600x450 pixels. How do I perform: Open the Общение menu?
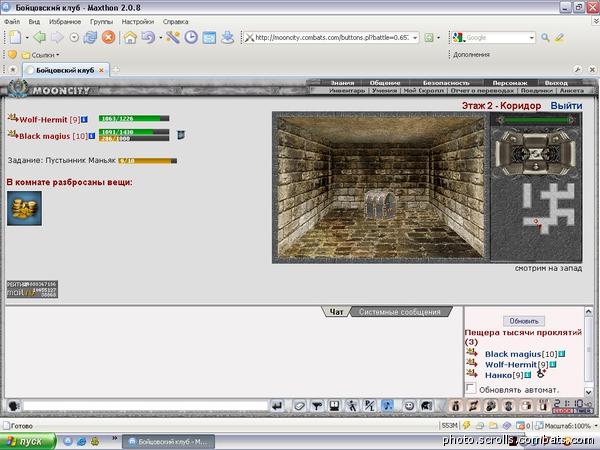(x=385, y=83)
